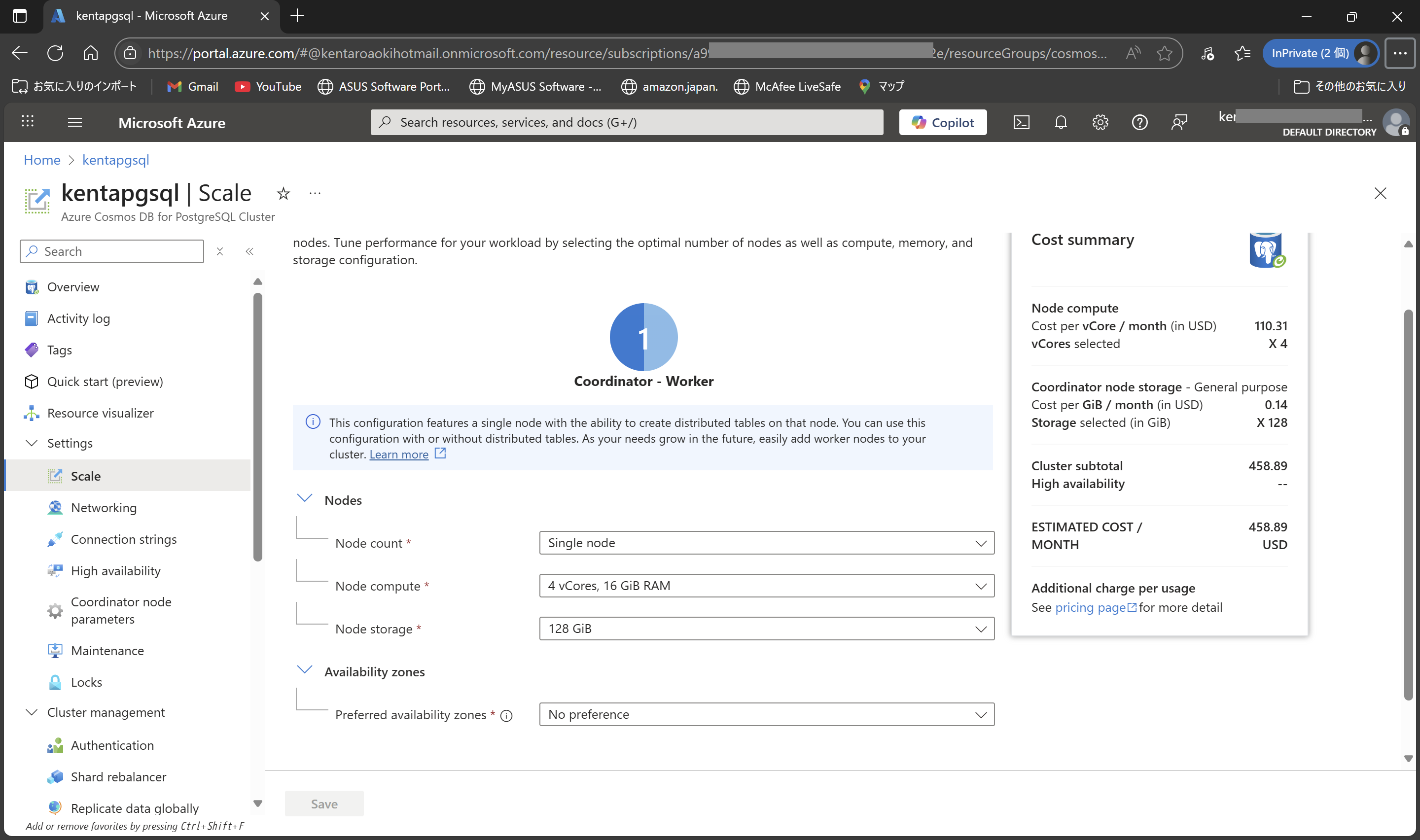Collapse the sidebar with double-chevron icon
This screenshot has width=1420, height=840.
[x=249, y=251]
